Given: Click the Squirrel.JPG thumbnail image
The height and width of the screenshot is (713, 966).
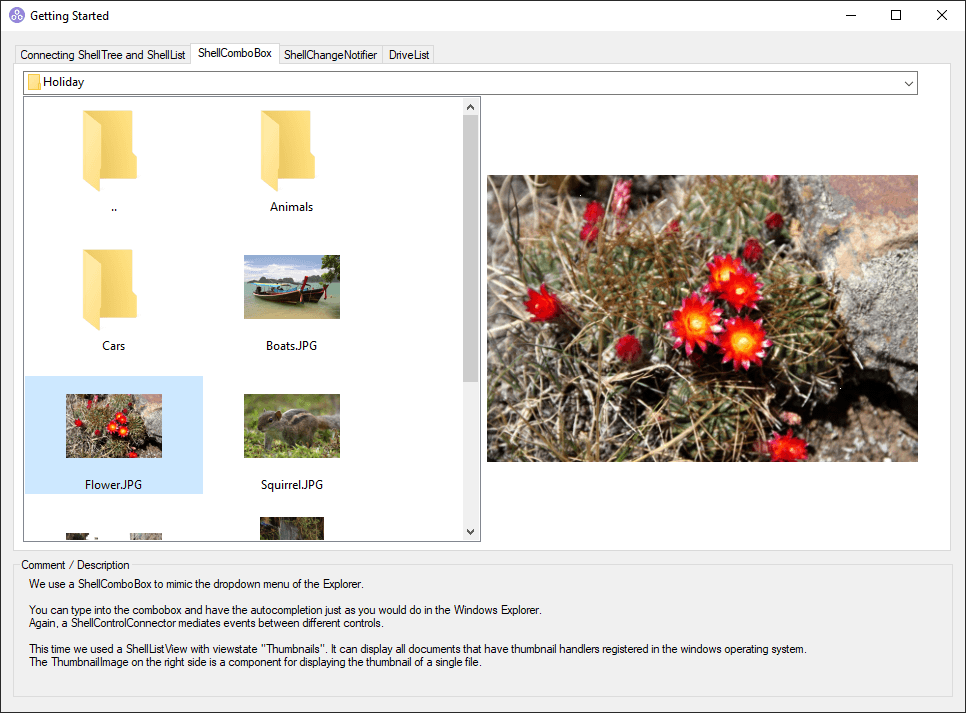Looking at the screenshot, I should click(x=291, y=426).
